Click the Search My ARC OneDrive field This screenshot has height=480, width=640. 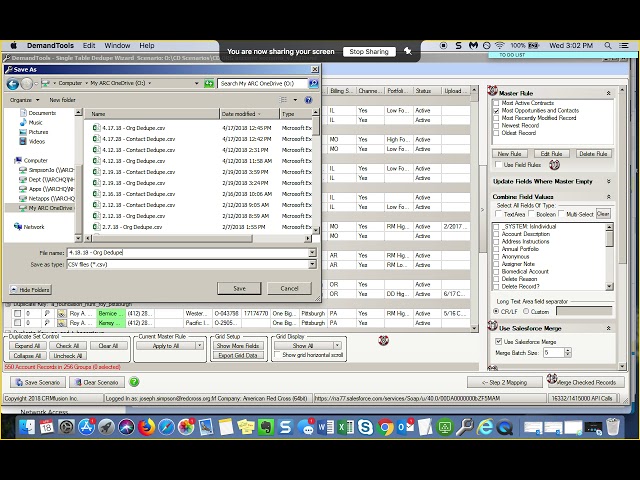pos(262,83)
